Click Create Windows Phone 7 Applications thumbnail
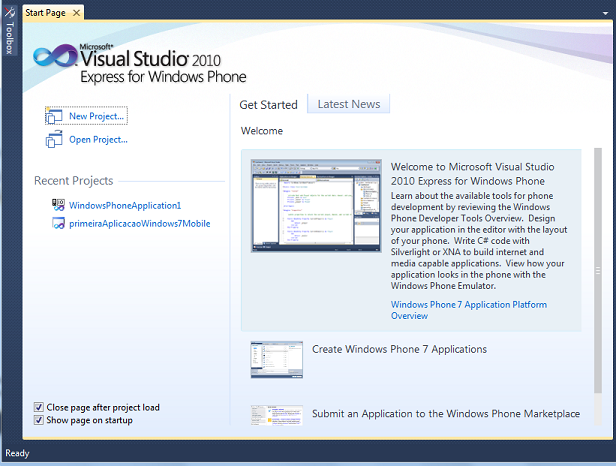 coord(277,360)
